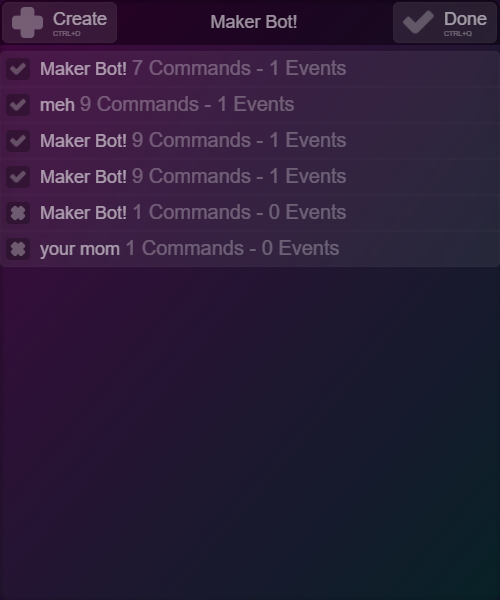
Task: Click the CTRL+Q shortcut hint under Done
Action: (x=458, y=34)
